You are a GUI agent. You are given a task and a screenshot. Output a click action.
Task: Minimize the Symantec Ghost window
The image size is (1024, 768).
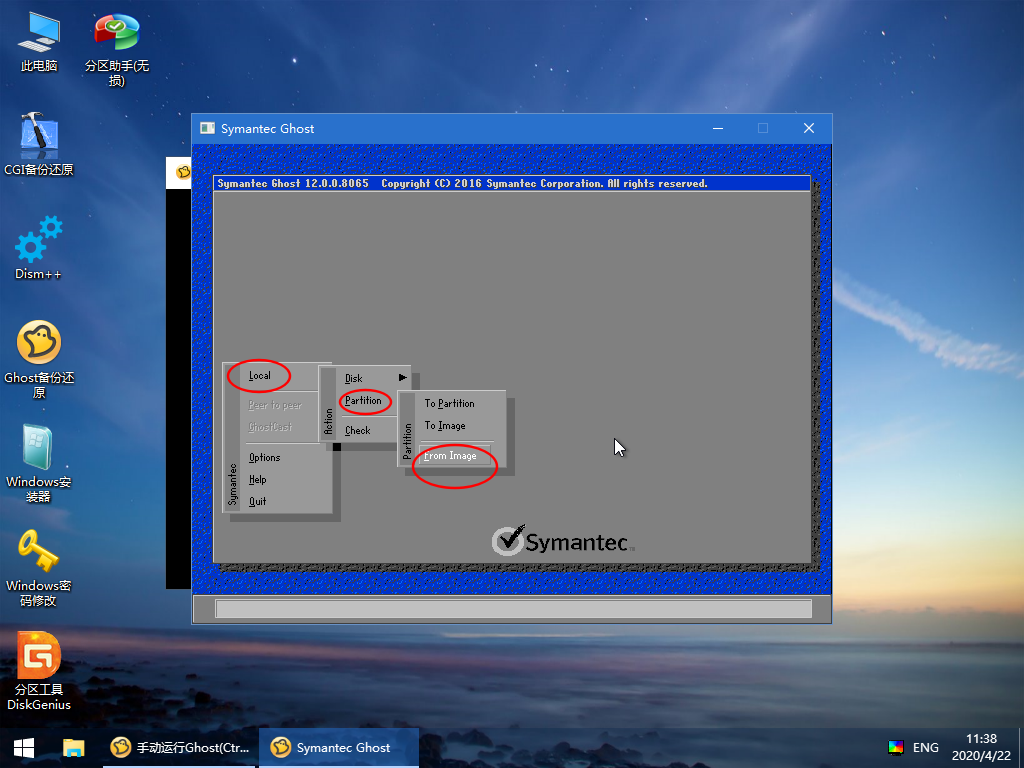(718, 128)
